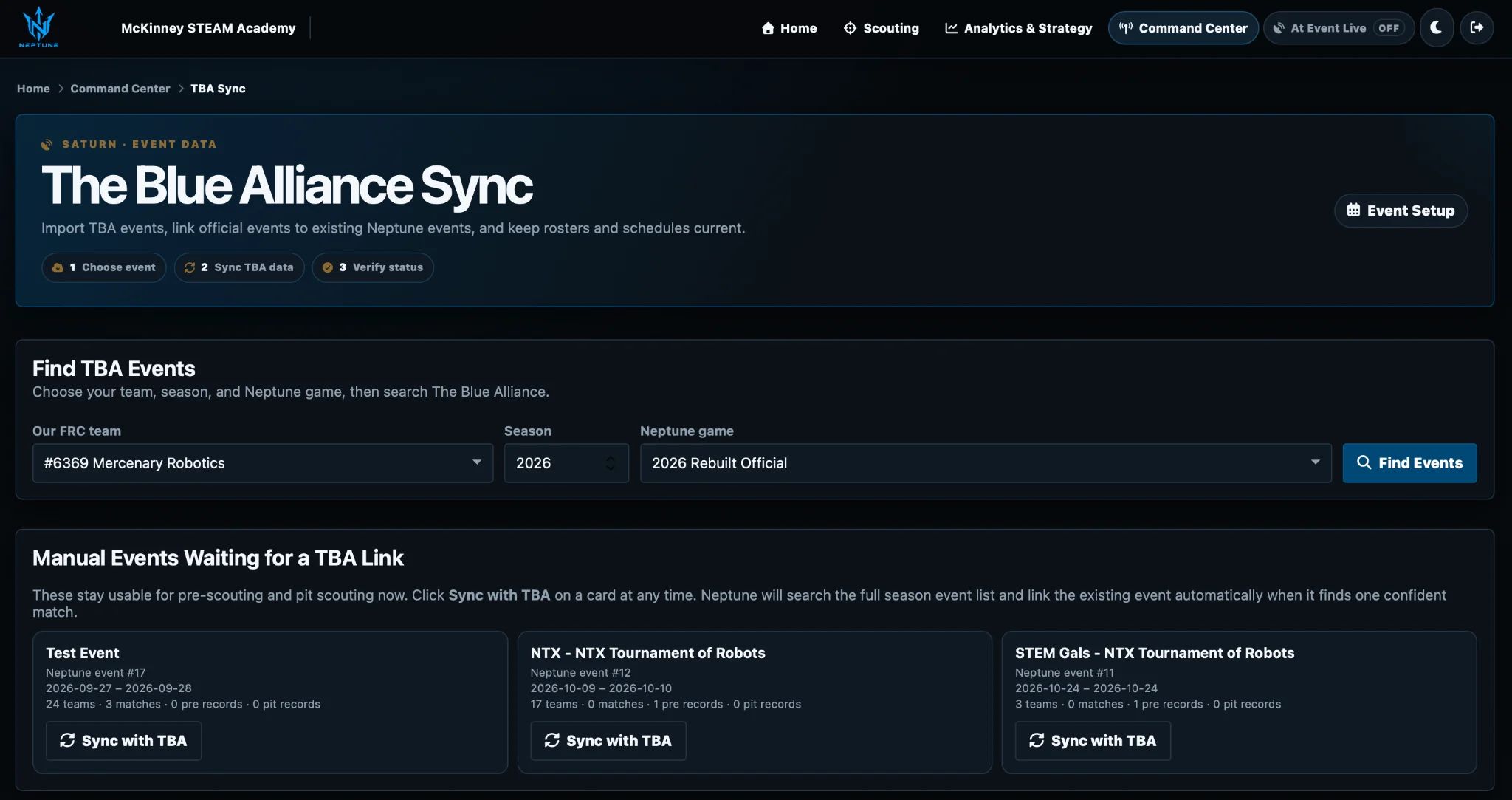Select the Verify status step chip
This screenshot has height=800, width=1512.
coord(373,267)
